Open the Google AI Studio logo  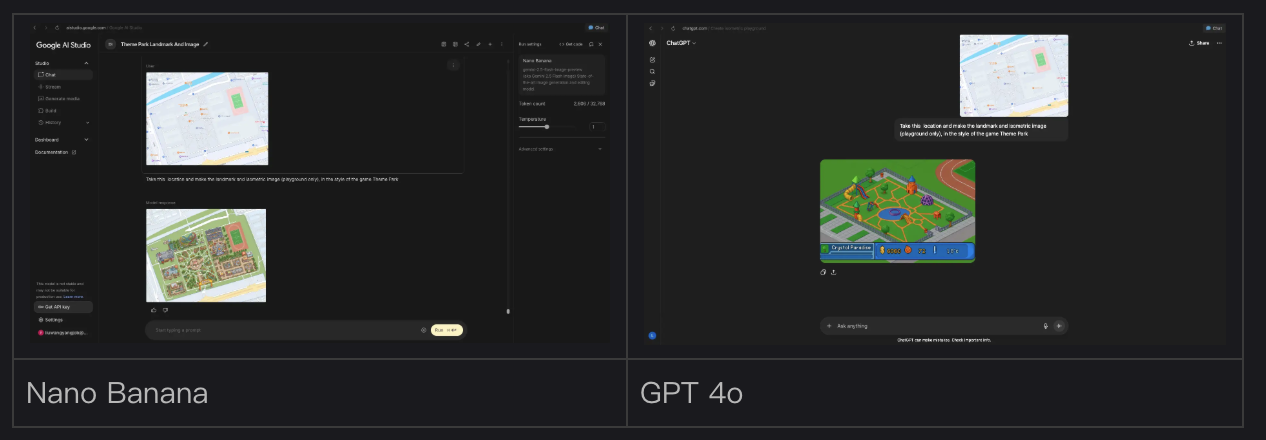pyautogui.click(x=63, y=45)
